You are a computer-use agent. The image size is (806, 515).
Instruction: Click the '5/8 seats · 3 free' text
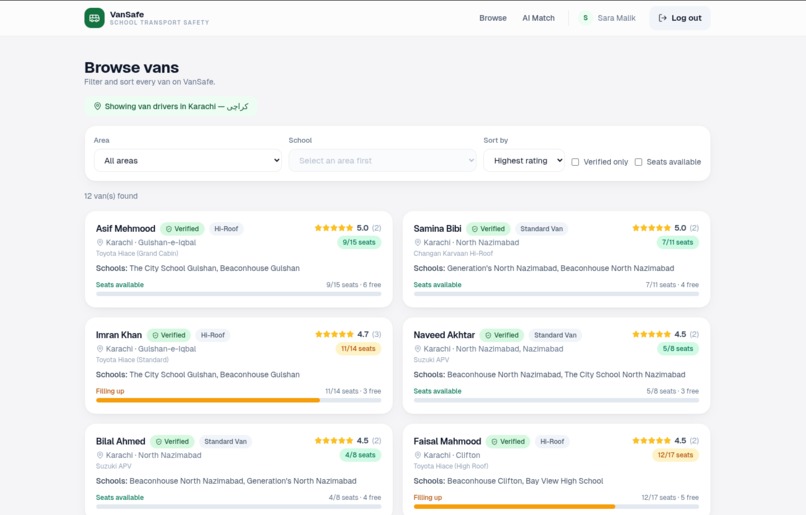672,391
